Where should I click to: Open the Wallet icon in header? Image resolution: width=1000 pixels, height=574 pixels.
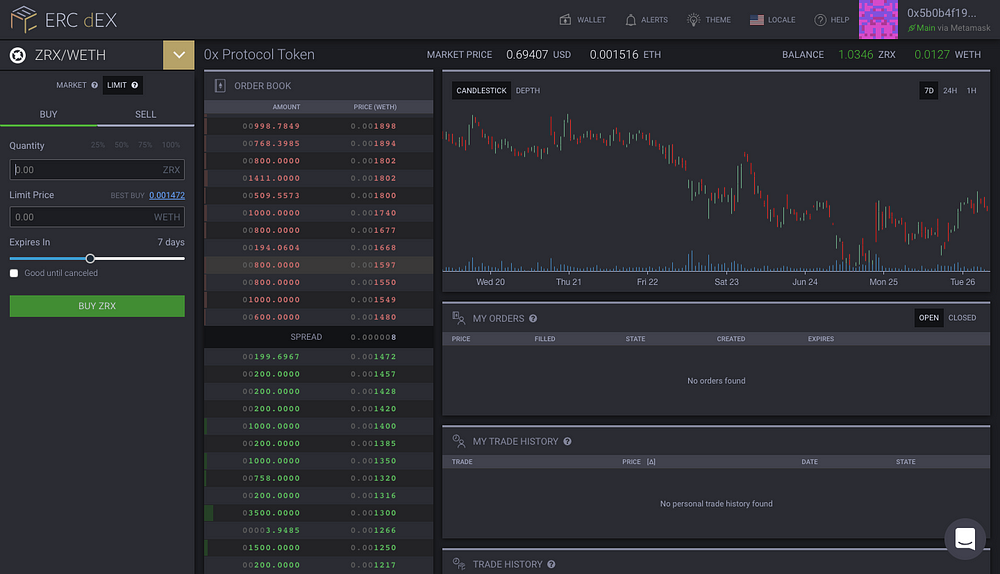(565, 20)
